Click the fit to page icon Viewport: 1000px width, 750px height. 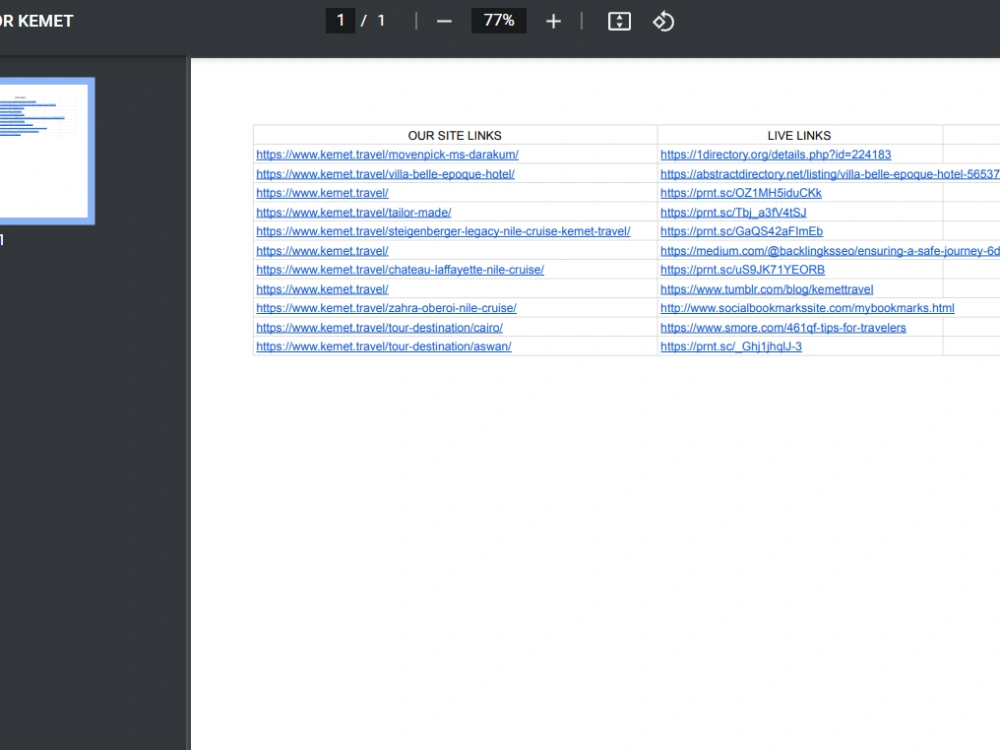[x=619, y=21]
